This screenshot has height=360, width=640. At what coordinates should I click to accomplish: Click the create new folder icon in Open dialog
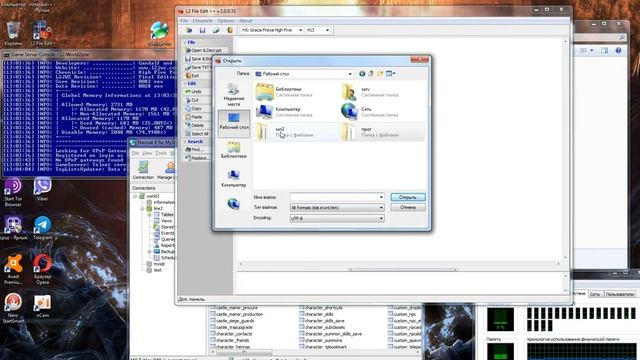pos(380,74)
